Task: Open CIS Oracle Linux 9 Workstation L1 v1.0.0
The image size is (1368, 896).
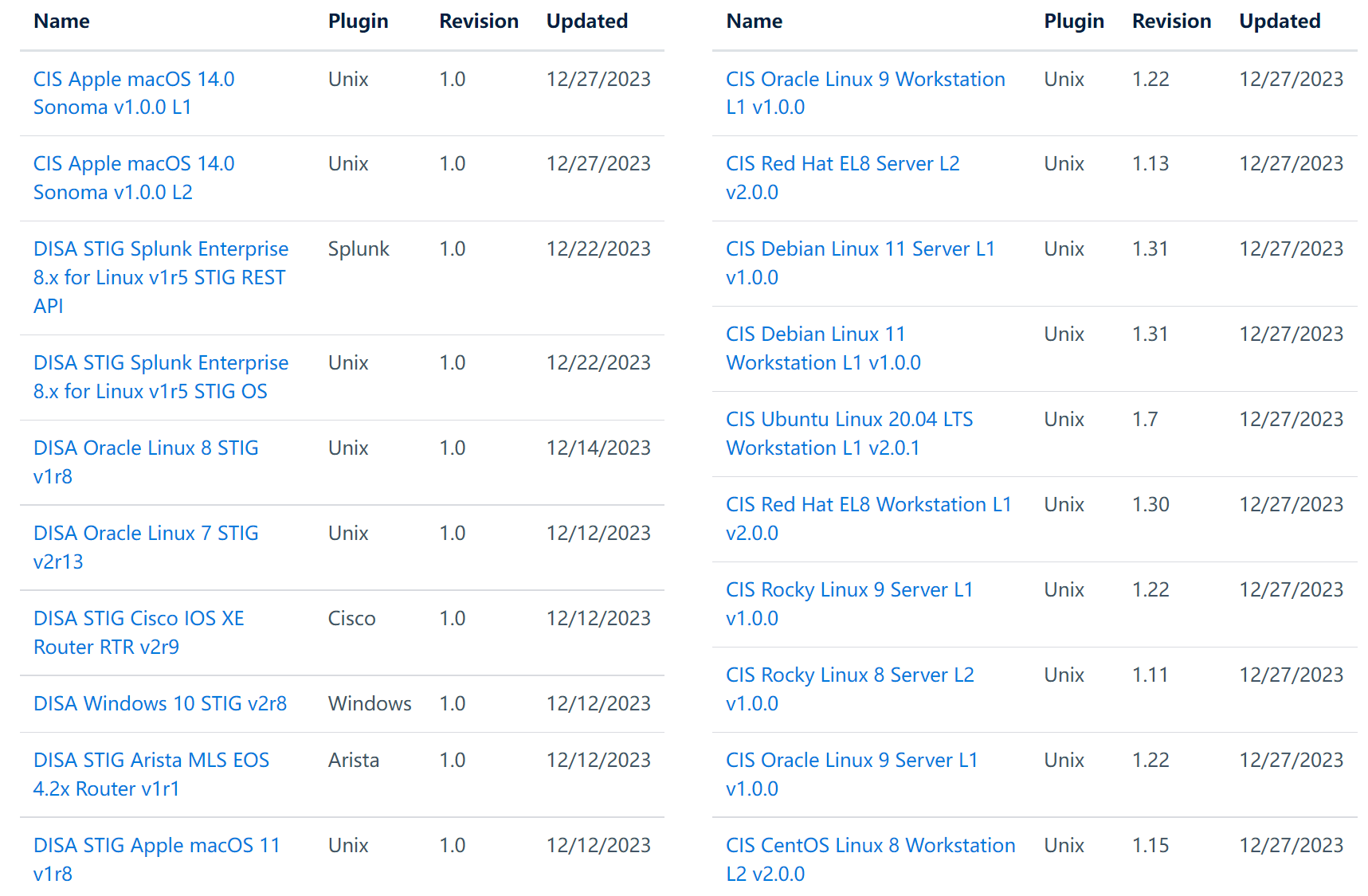Action: click(x=865, y=93)
